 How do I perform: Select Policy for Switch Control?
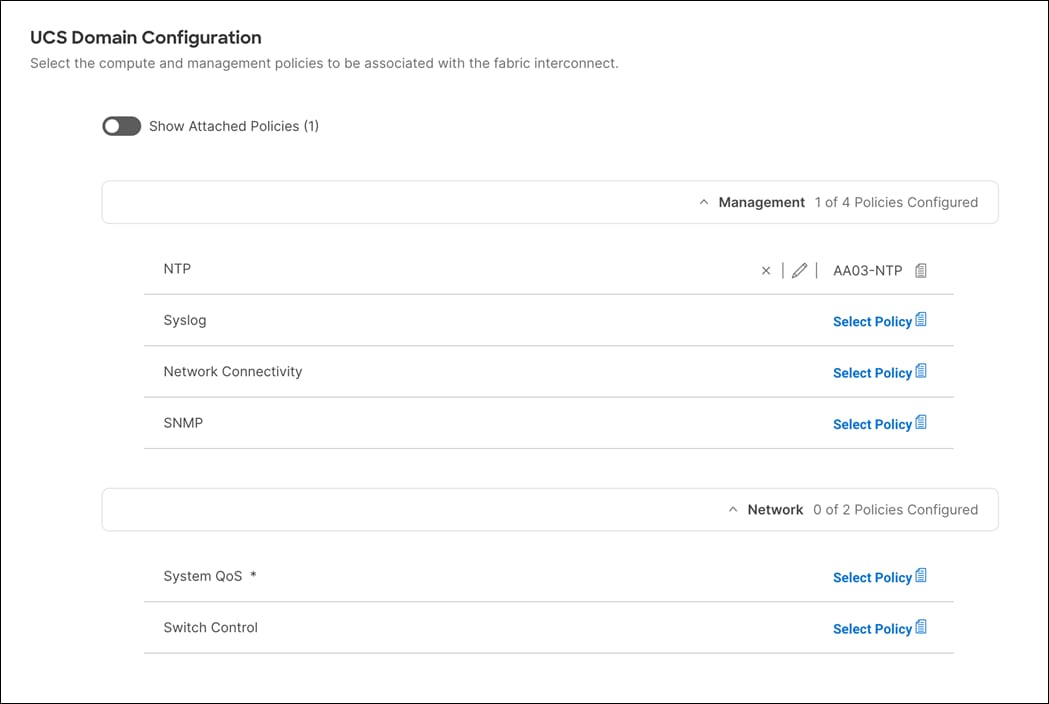tap(872, 628)
